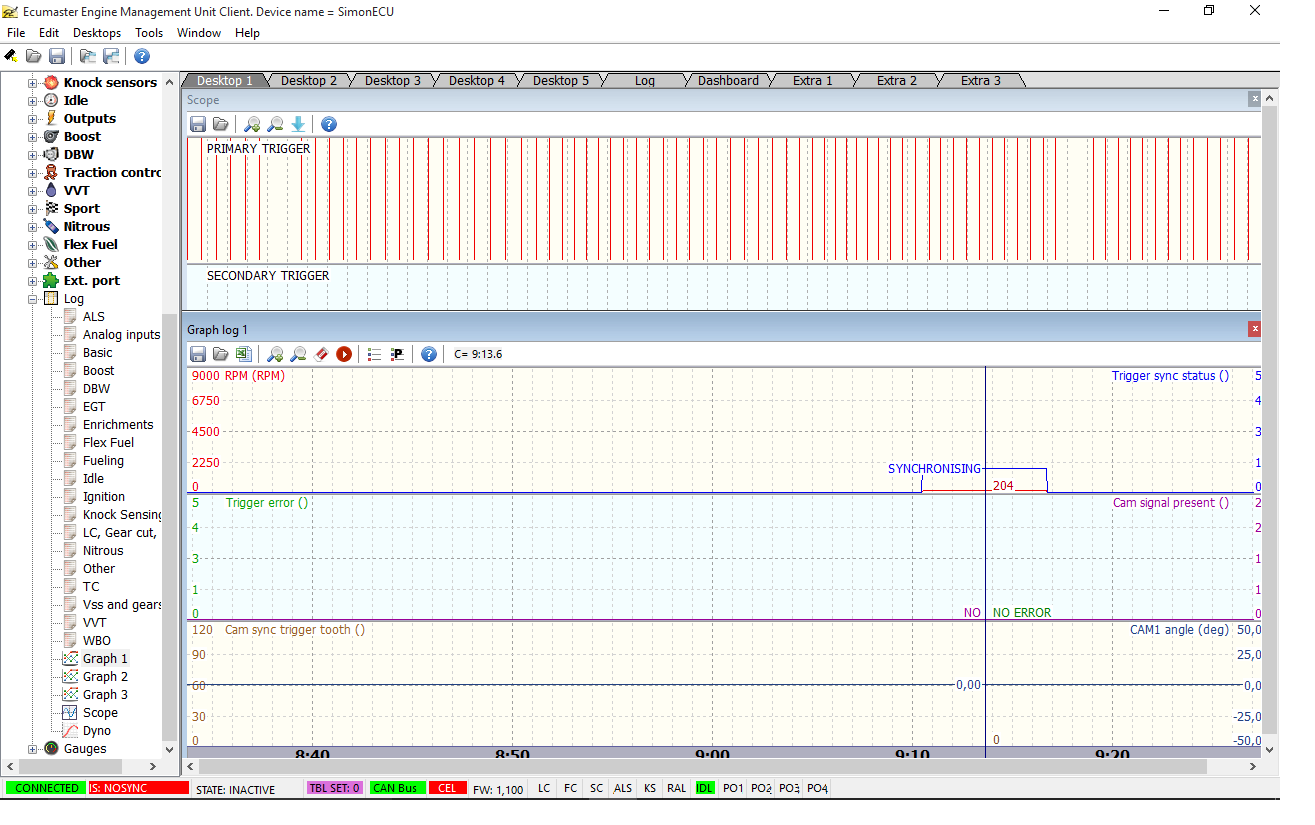This screenshot has height=825, width=1315.
Task: Click the make permanent icon in main toolbar
Action: [x=10, y=56]
